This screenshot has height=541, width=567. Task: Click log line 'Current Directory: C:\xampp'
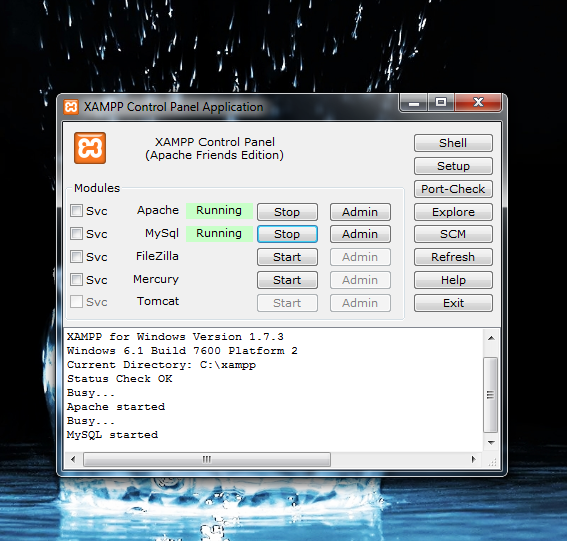tap(162, 365)
